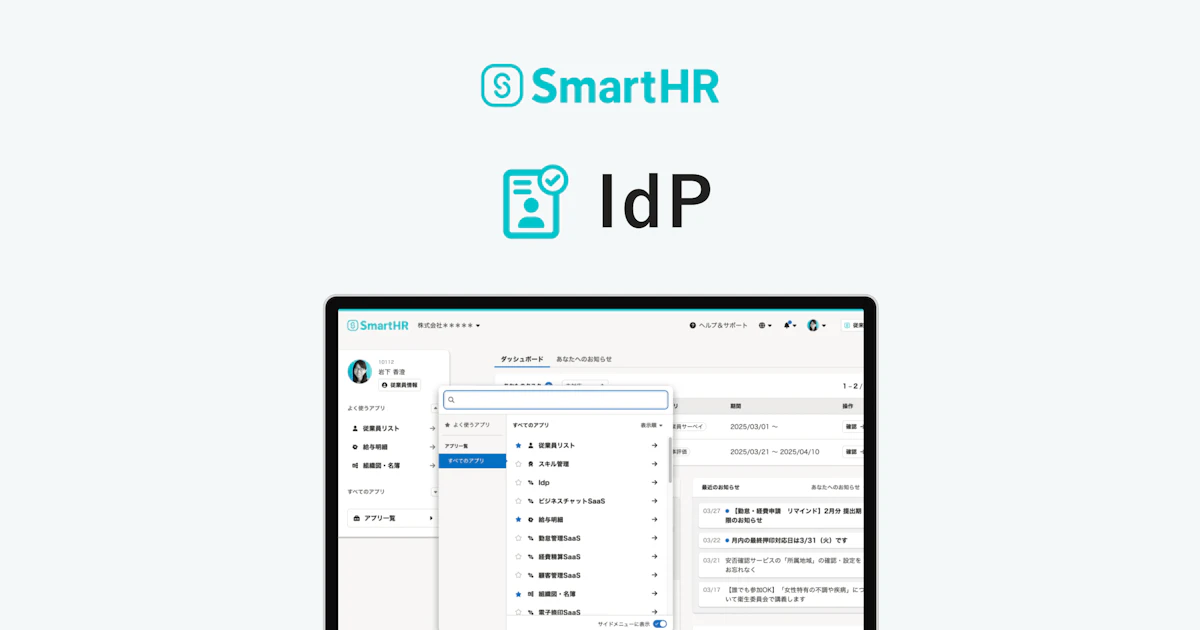This screenshot has height=630, width=1200.
Task: Click the 岩下 香澄 profile photo
Action: click(x=360, y=371)
